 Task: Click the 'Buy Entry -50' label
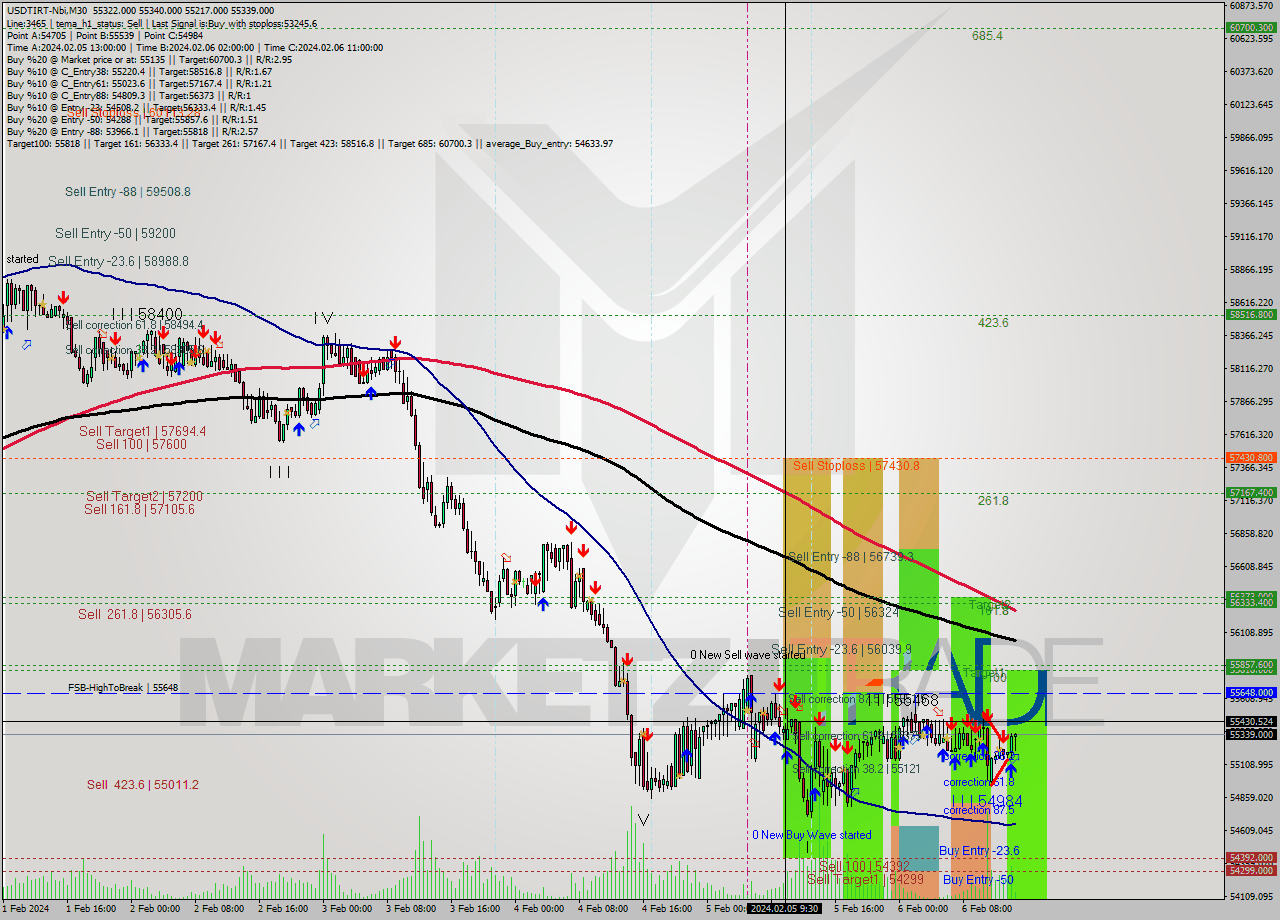click(x=978, y=879)
